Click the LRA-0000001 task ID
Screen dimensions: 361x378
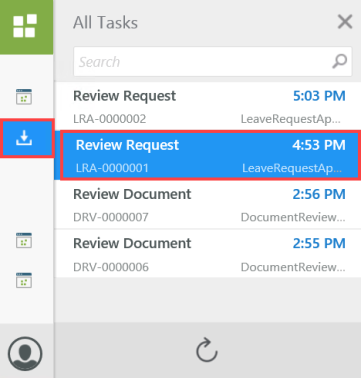click(112, 168)
